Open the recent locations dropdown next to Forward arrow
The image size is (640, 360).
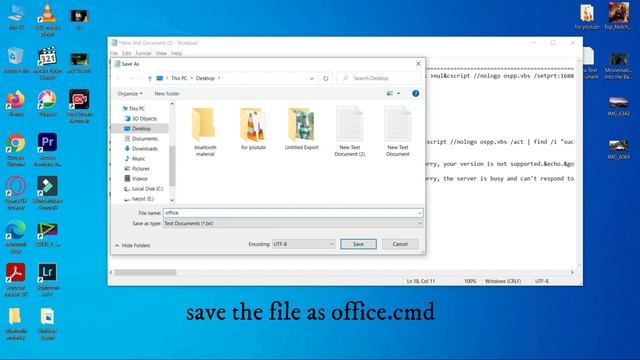pyautogui.click(x=141, y=78)
